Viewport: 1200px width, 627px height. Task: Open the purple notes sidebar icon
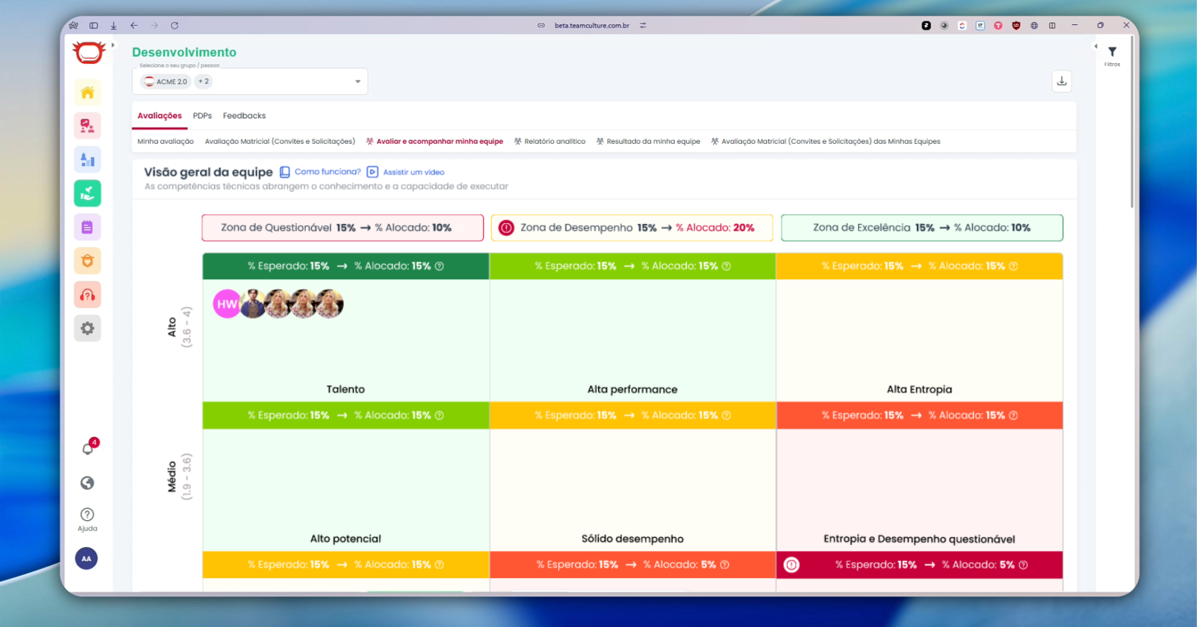pos(87,227)
